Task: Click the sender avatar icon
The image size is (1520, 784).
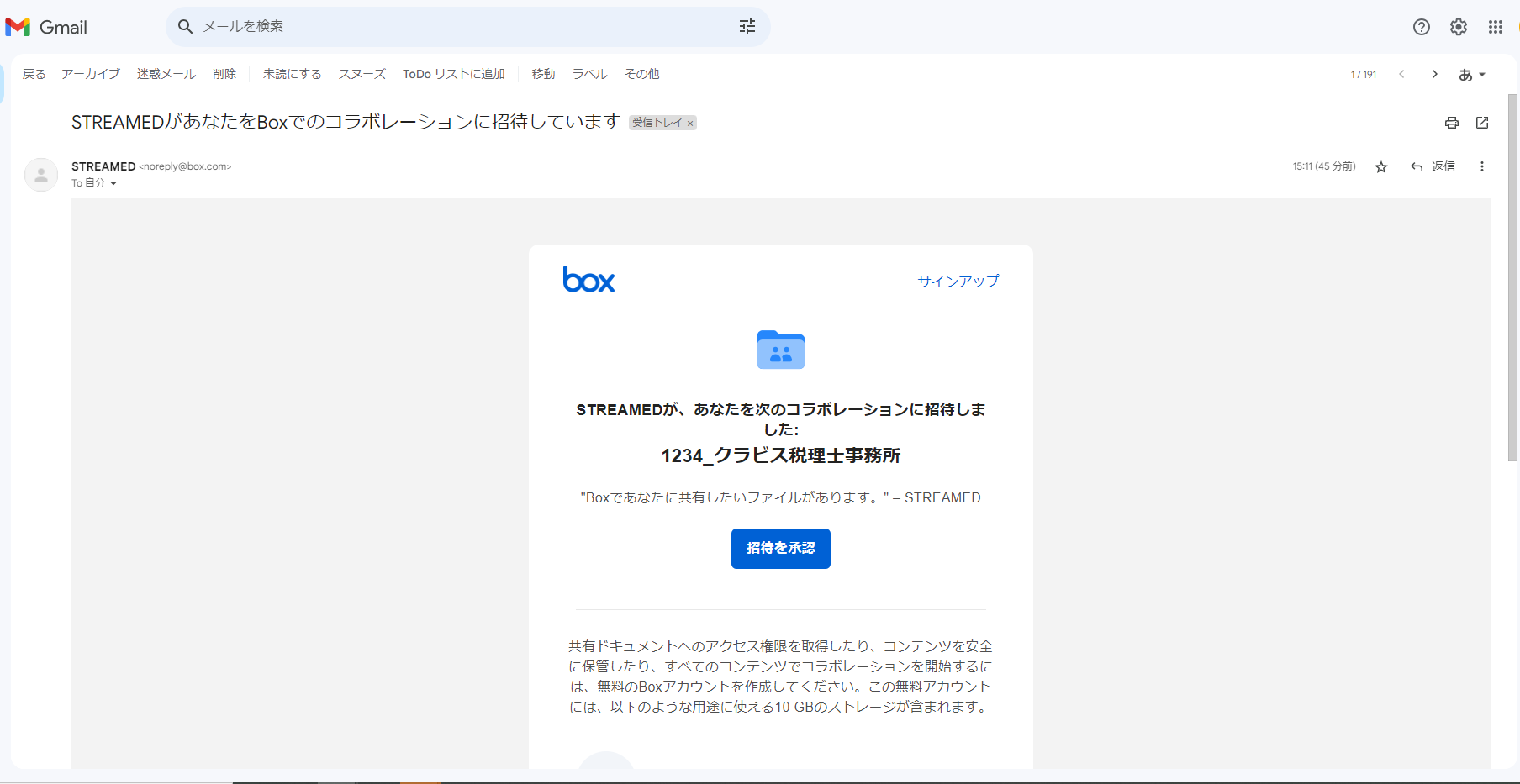Action: click(x=41, y=175)
